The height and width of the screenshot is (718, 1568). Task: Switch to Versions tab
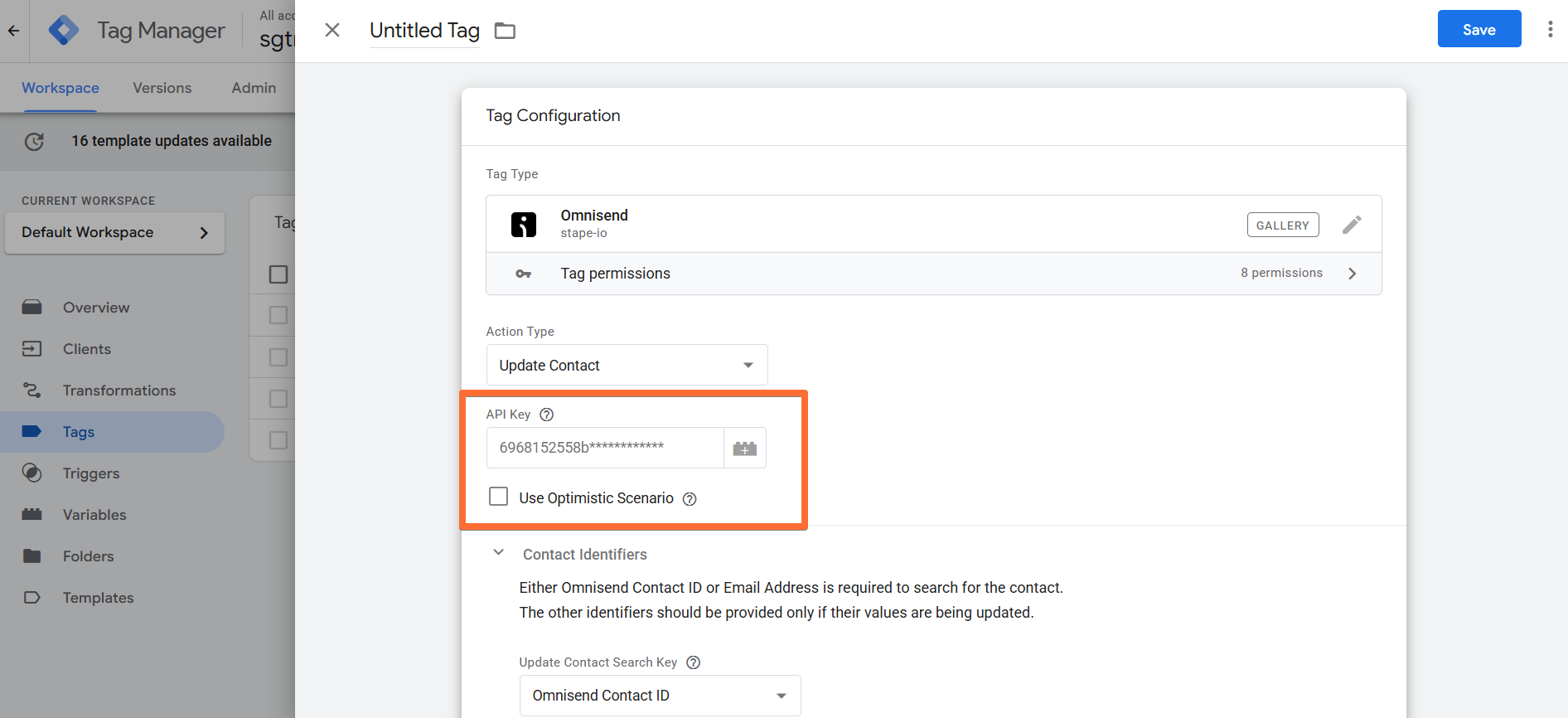click(162, 88)
